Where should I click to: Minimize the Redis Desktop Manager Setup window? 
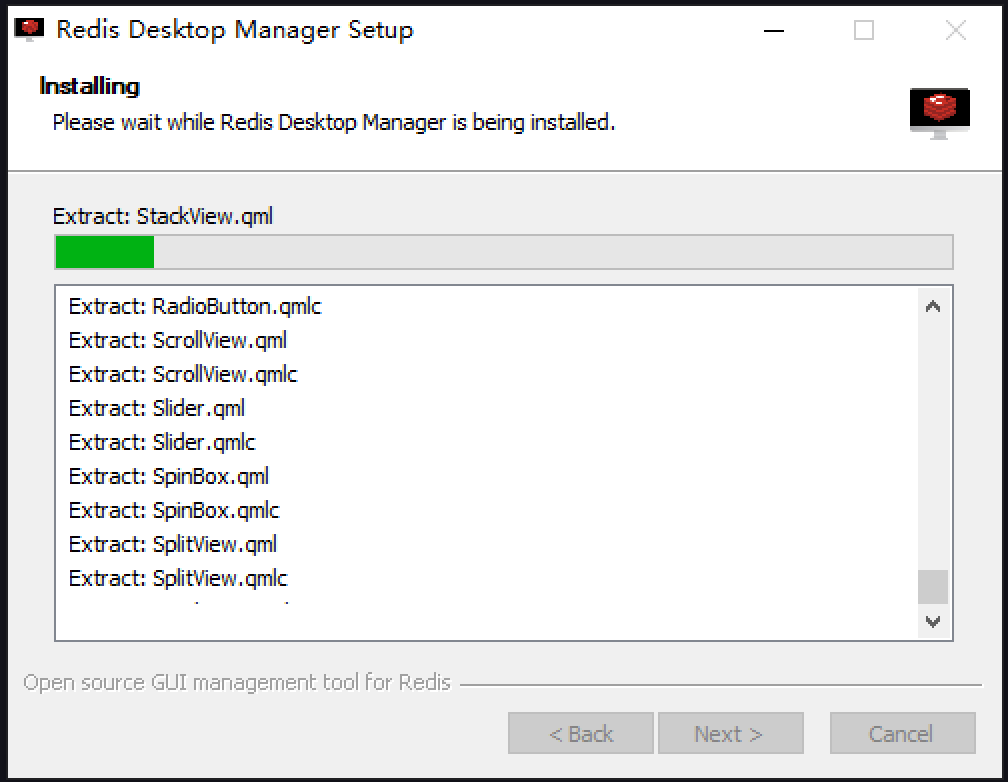point(773,30)
